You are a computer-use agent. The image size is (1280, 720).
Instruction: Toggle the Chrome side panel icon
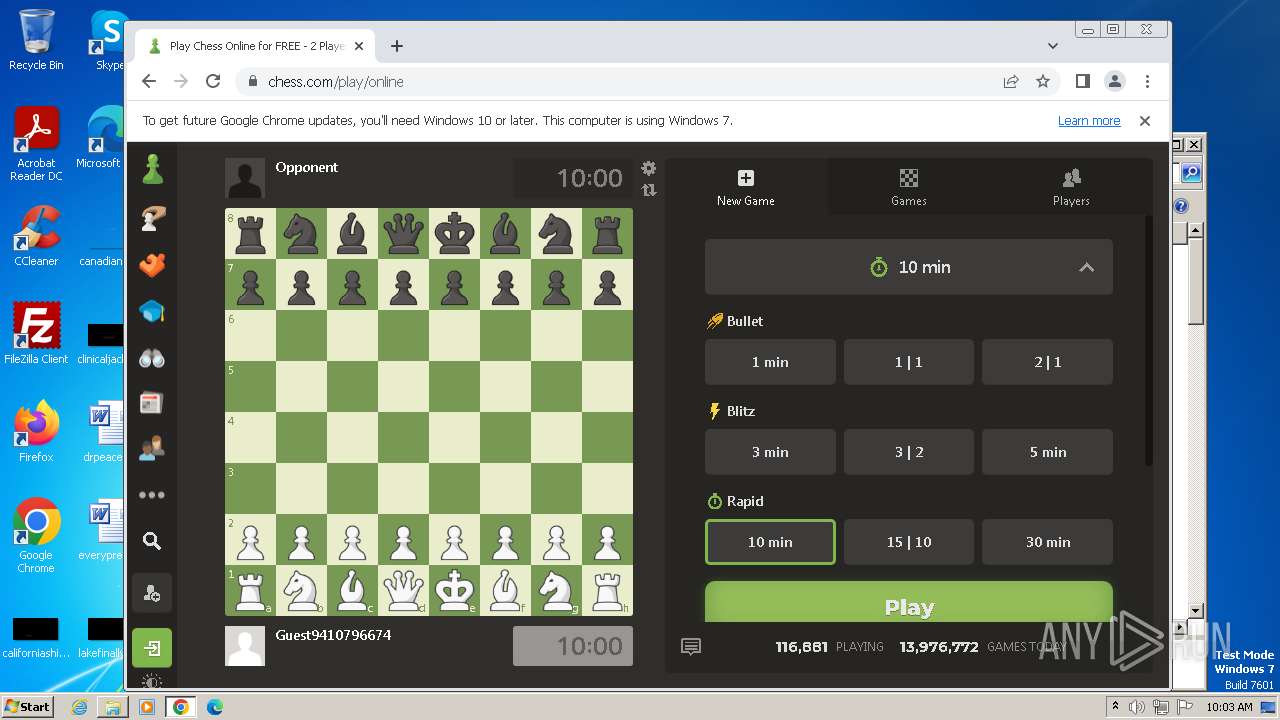pos(1083,82)
